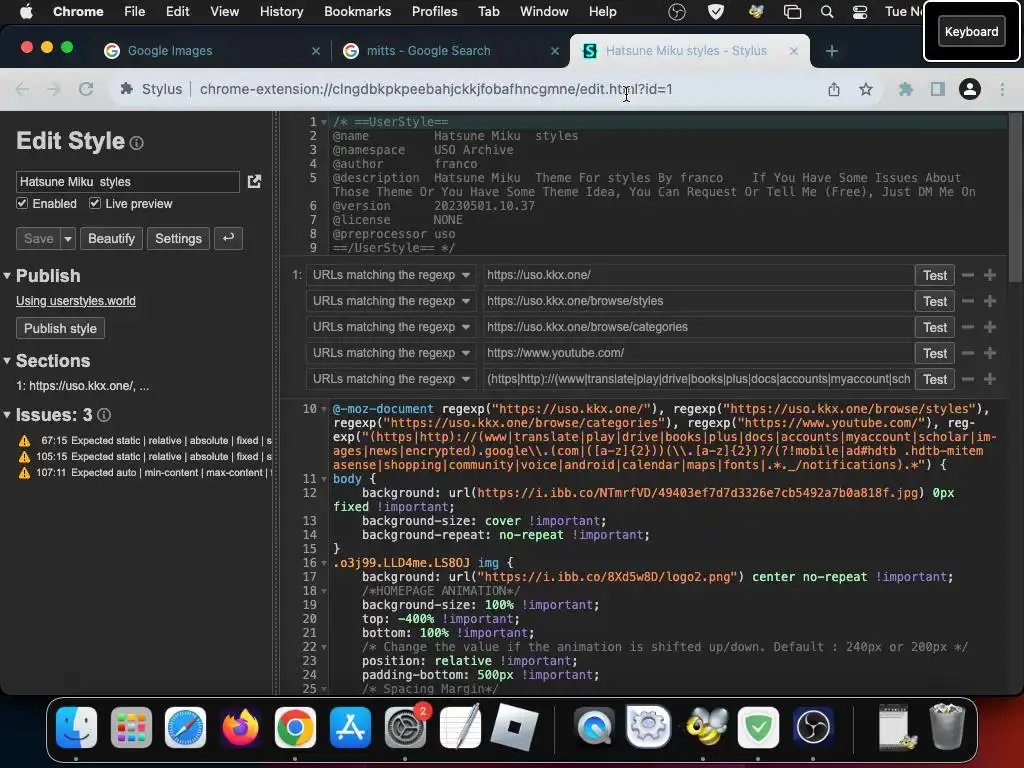
Task: Remove the google regexp rule with minus
Action: click(x=968, y=379)
